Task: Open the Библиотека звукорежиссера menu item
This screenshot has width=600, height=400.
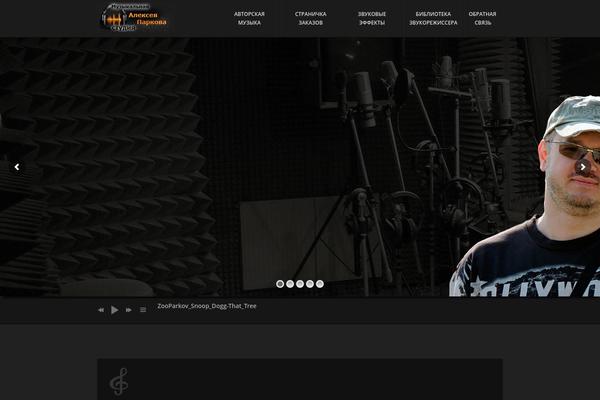Action: click(x=433, y=18)
